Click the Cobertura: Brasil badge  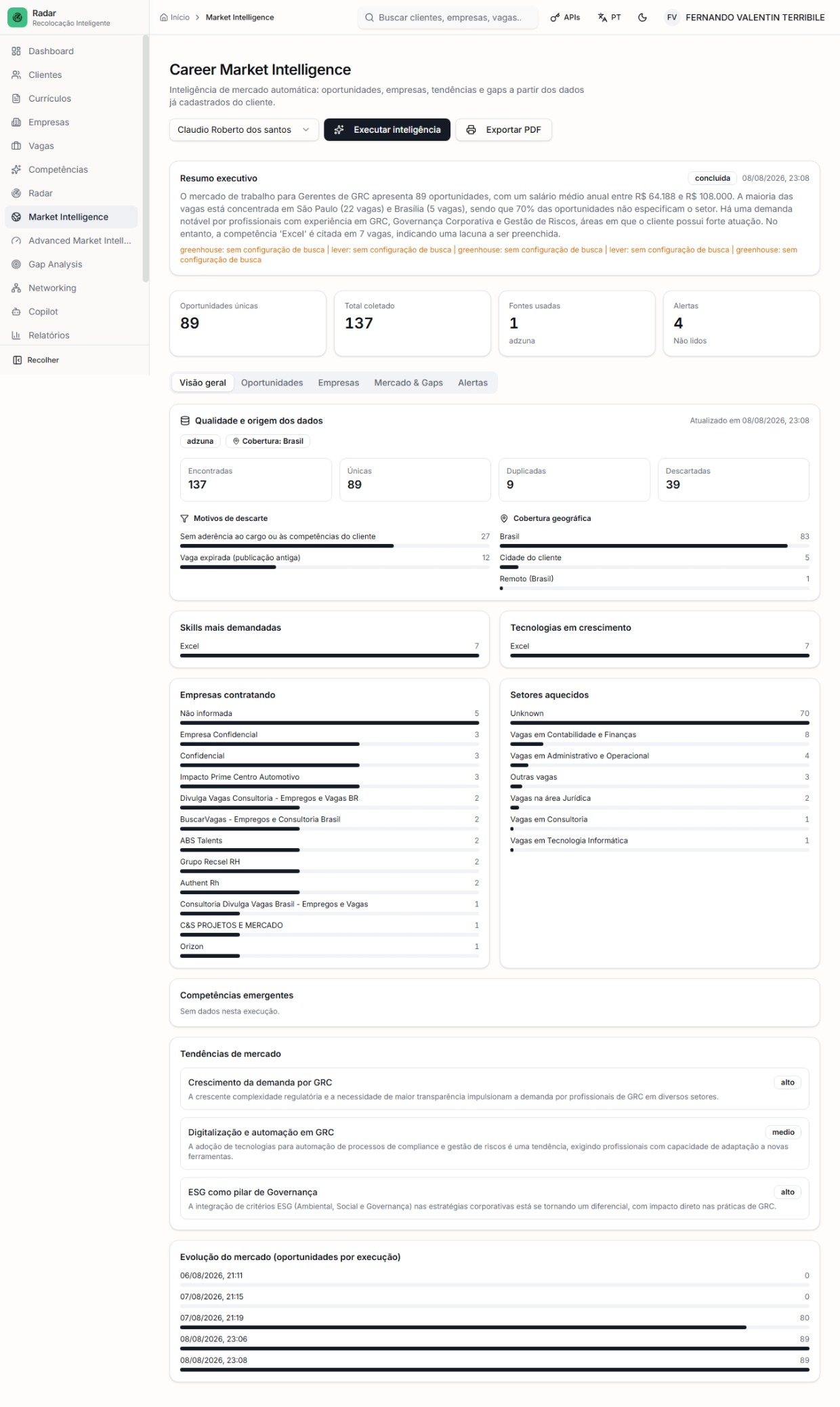tap(268, 441)
